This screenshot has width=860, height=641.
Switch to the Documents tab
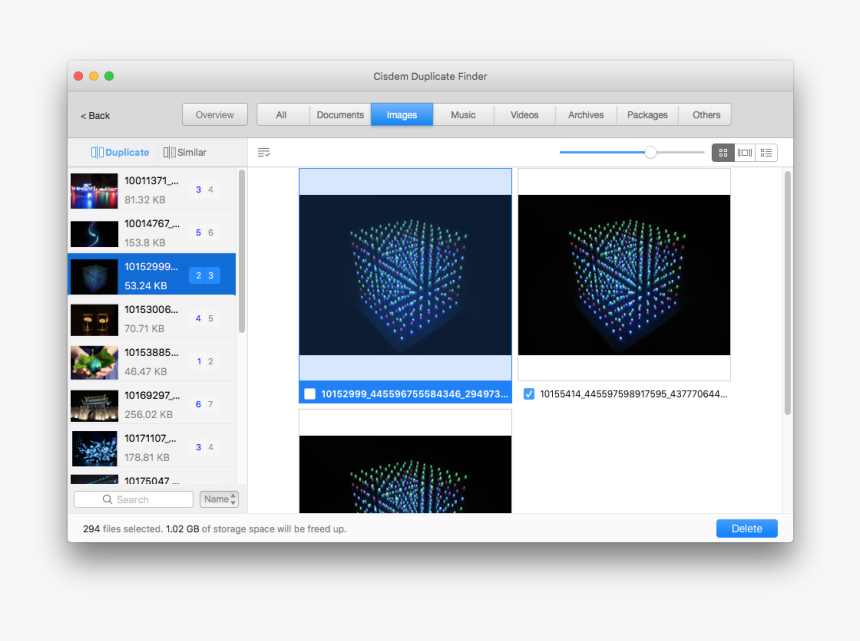pyautogui.click(x=340, y=115)
